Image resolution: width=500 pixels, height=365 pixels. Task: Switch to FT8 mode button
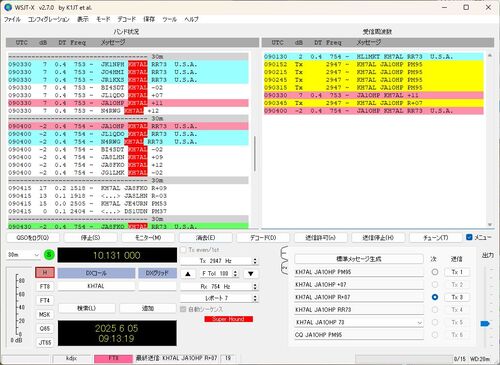(45, 286)
